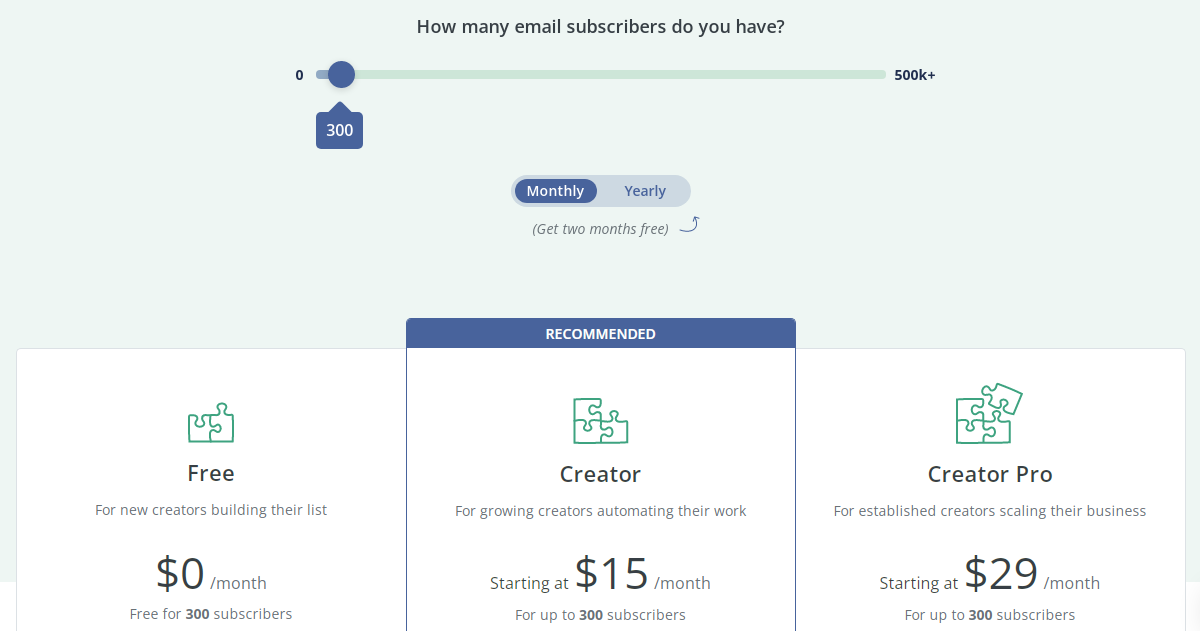Image resolution: width=1200 pixels, height=631 pixels.
Task: Click the Creator plan puzzle icon
Action: pos(600,421)
